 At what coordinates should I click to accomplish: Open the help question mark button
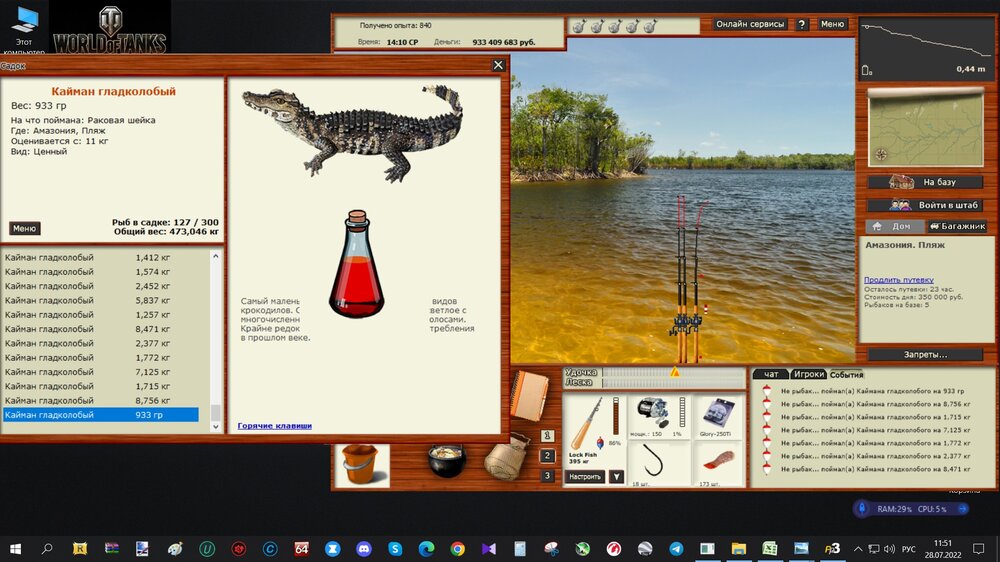click(802, 24)
